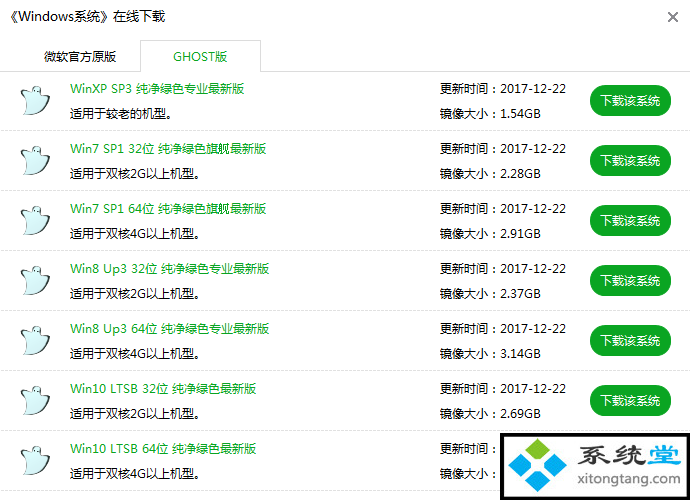Click the 镜像大小：3.14GB text
The height and width of the screenshot is (500, 690).
tap(490, 353)
